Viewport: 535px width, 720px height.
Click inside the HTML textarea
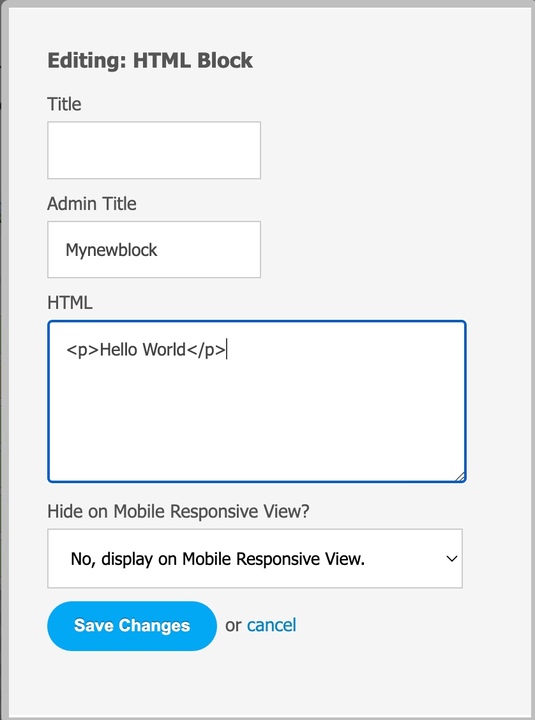tap(257, 402)
